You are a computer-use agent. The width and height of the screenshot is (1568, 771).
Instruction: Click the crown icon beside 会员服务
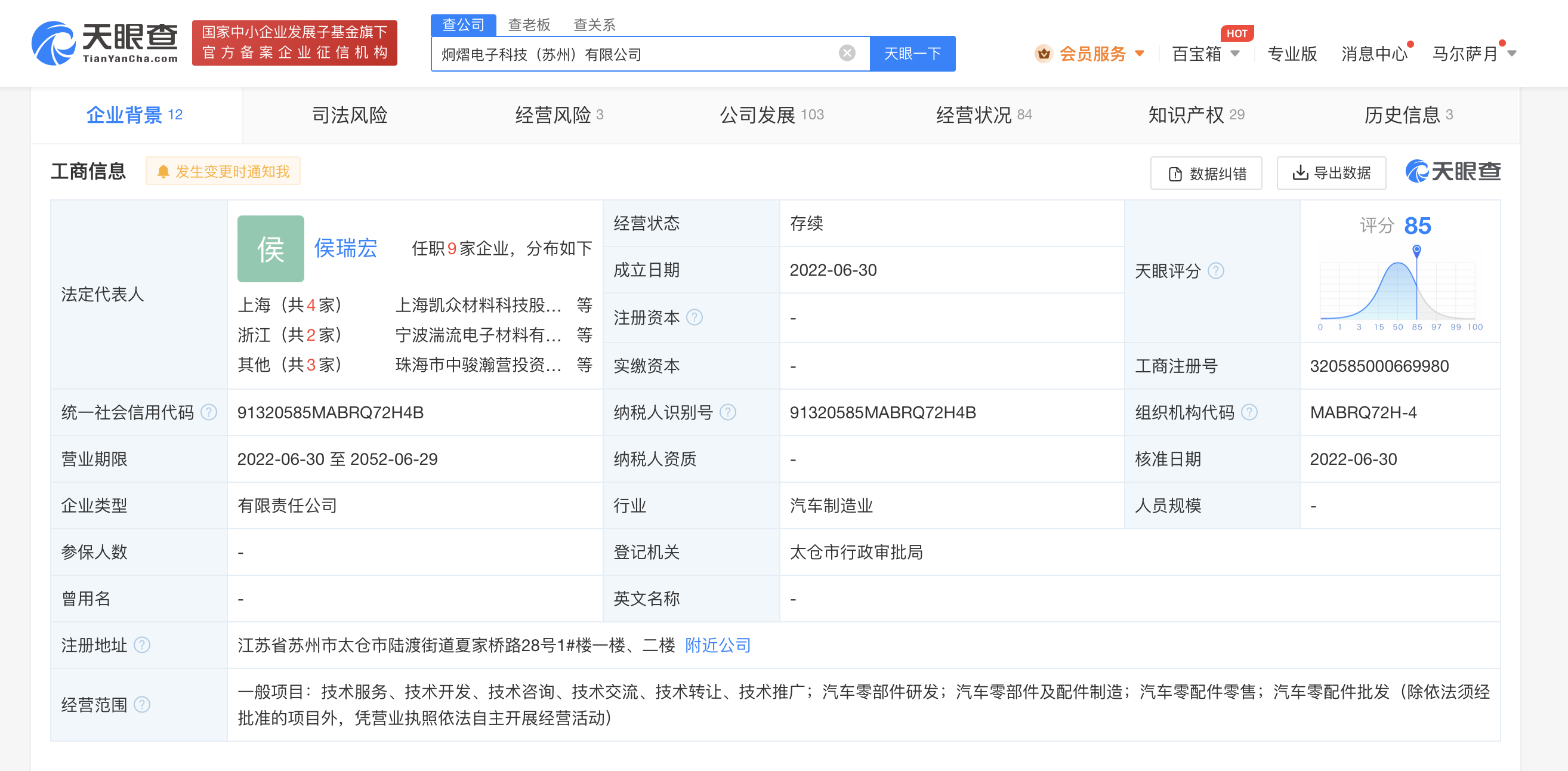click(x=1044, y=54)
